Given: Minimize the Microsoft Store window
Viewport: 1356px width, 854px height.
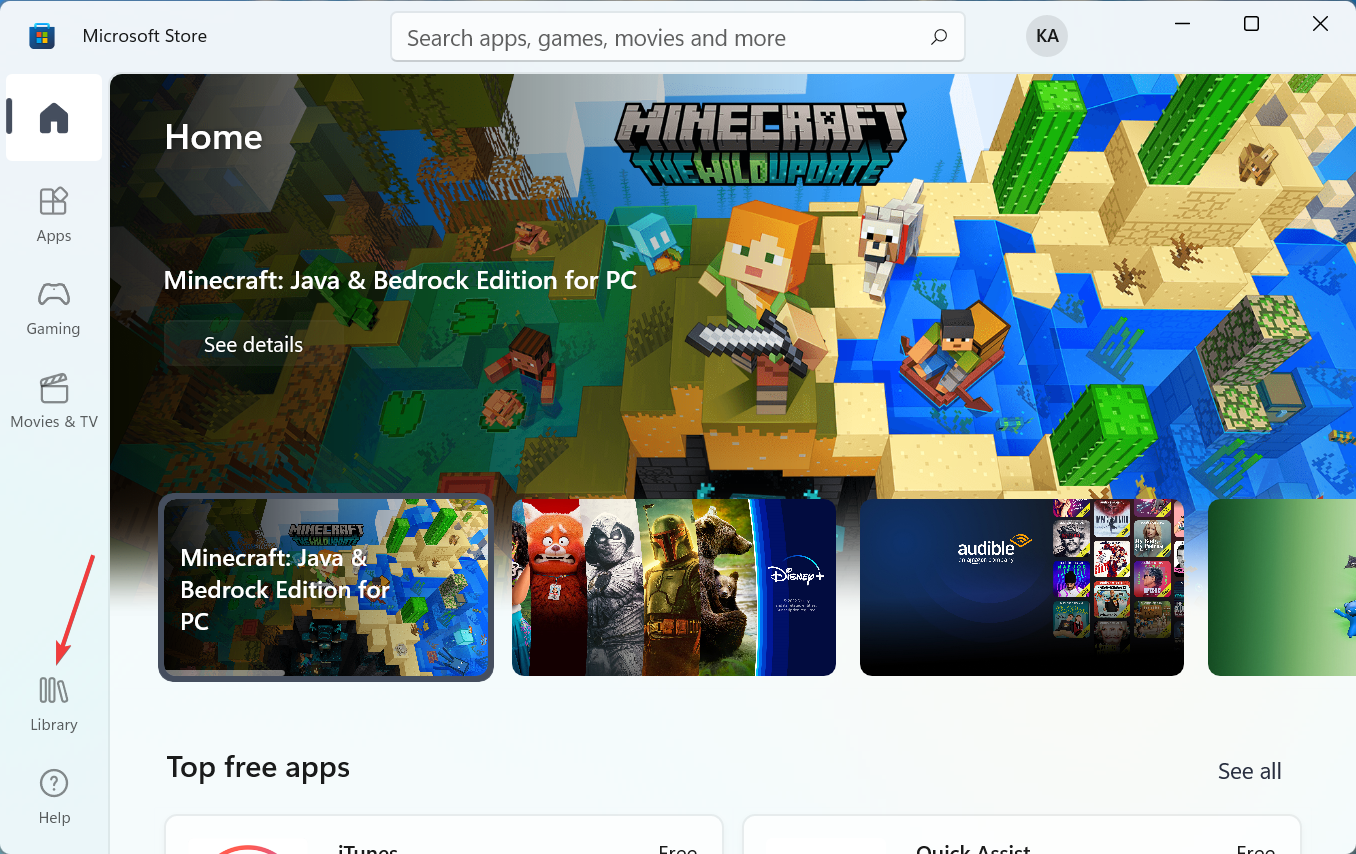Looking at the screenshot, I should click(x=1182, y=23).
